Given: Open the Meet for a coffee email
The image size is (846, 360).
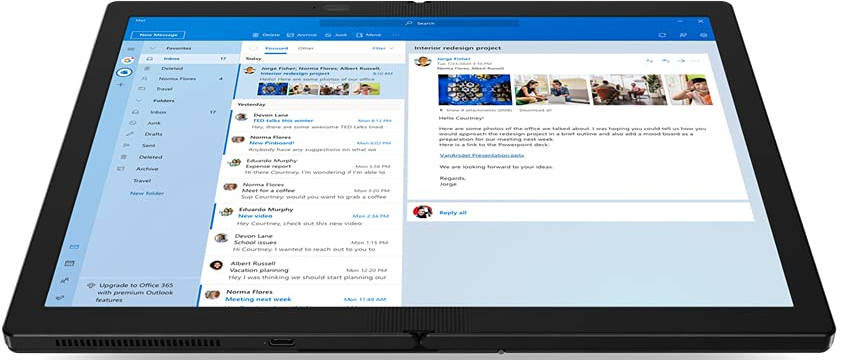Looking at the screenshot, I should [308, 190].
